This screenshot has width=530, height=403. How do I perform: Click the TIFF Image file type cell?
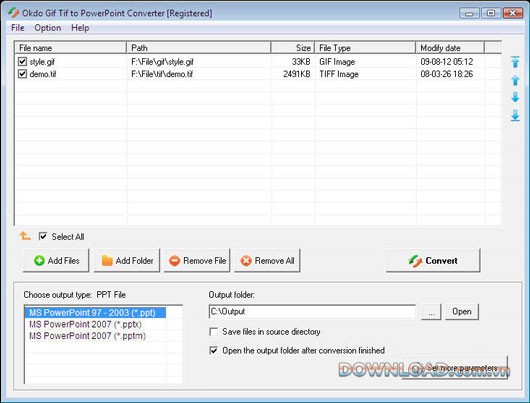point(339,74)
